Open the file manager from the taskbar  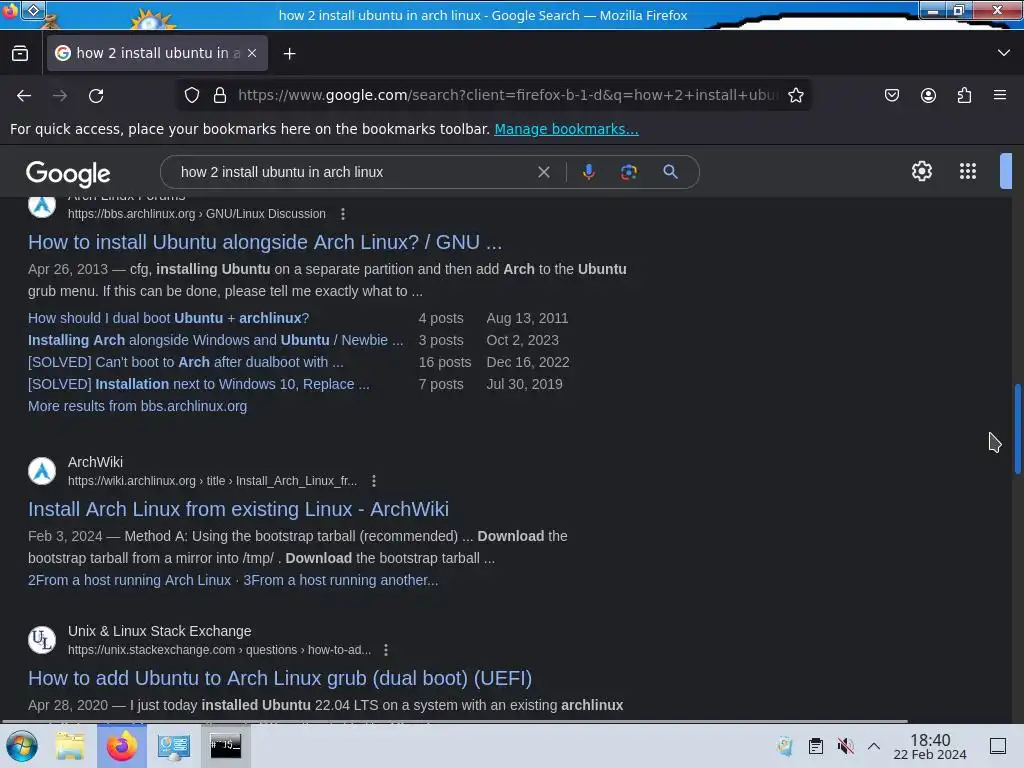point(70,746)
